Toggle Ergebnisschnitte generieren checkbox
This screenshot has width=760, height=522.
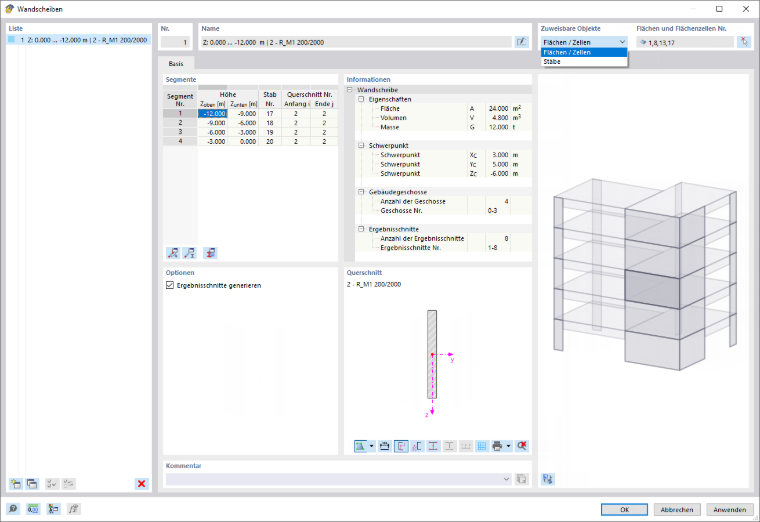170,285
